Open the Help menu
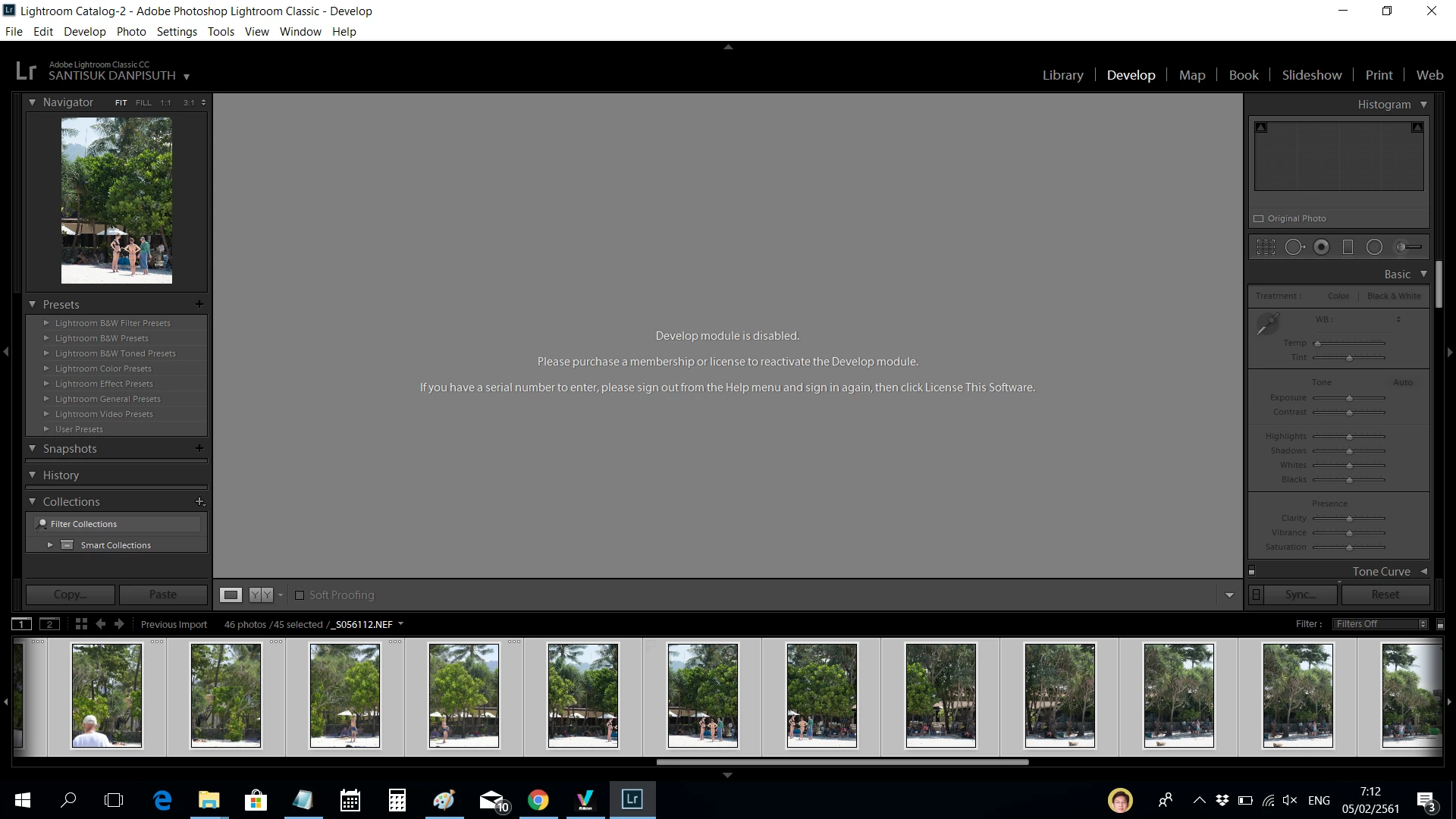The height and width of the screenshot is (819, 1456). pos(344,32)
